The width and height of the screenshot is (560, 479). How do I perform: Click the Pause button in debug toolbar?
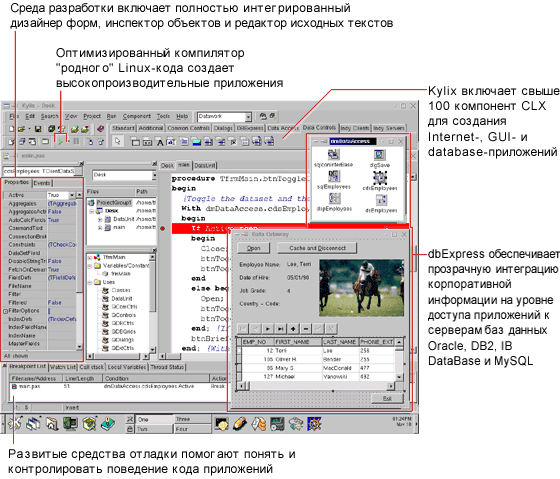[76, 141]
